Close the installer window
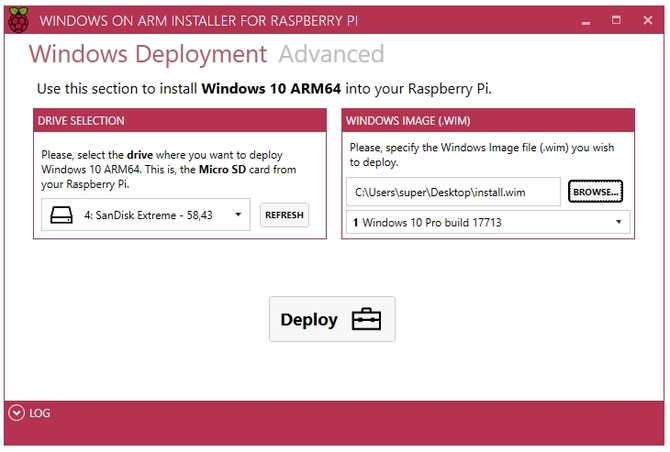Image resolution: width=670 pixels, height=452 pixels. tap(648, 20)
